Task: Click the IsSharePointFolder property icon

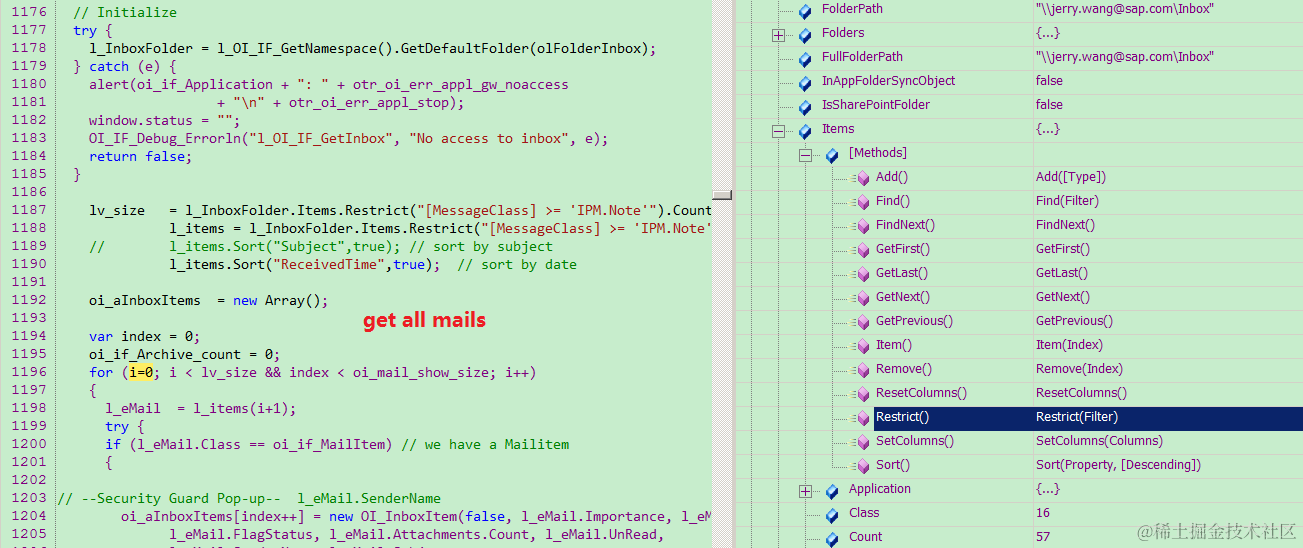Action: 805,107
